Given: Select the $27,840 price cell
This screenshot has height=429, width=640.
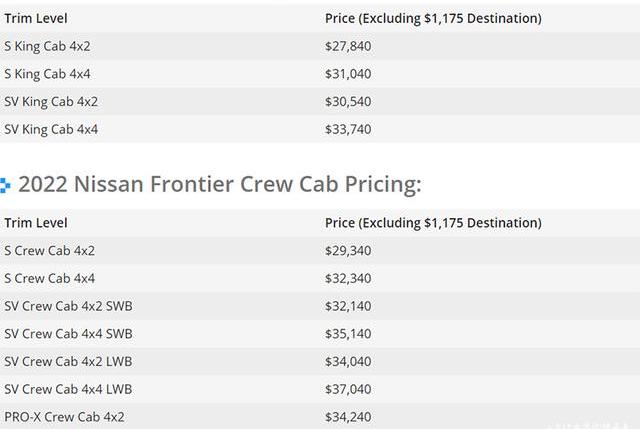Looking at the screenshot, I should (348, 46).
